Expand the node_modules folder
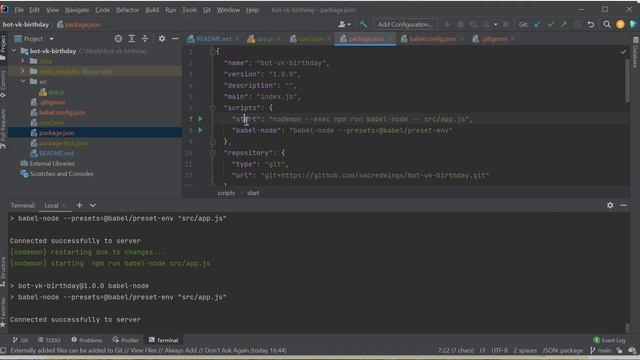 22,71
